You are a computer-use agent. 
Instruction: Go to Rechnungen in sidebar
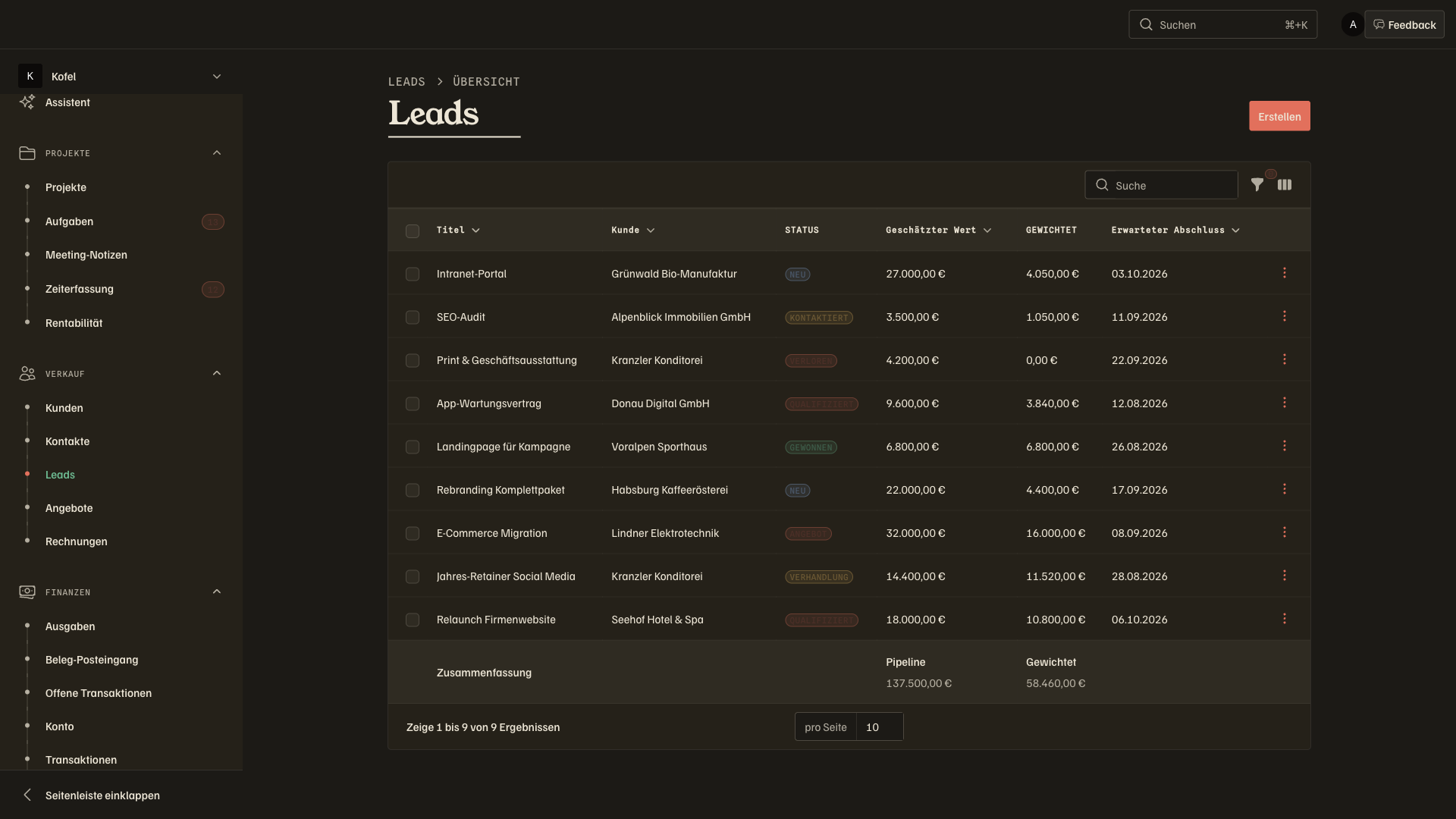click(x=77, y=541)
